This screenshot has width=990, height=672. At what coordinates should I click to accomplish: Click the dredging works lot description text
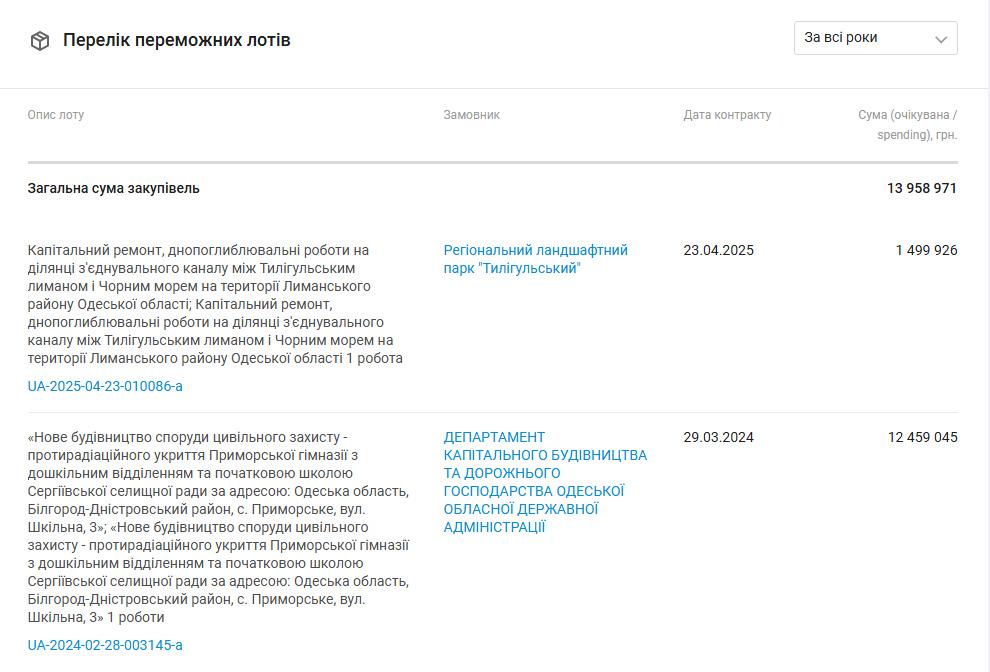point(215,304)
